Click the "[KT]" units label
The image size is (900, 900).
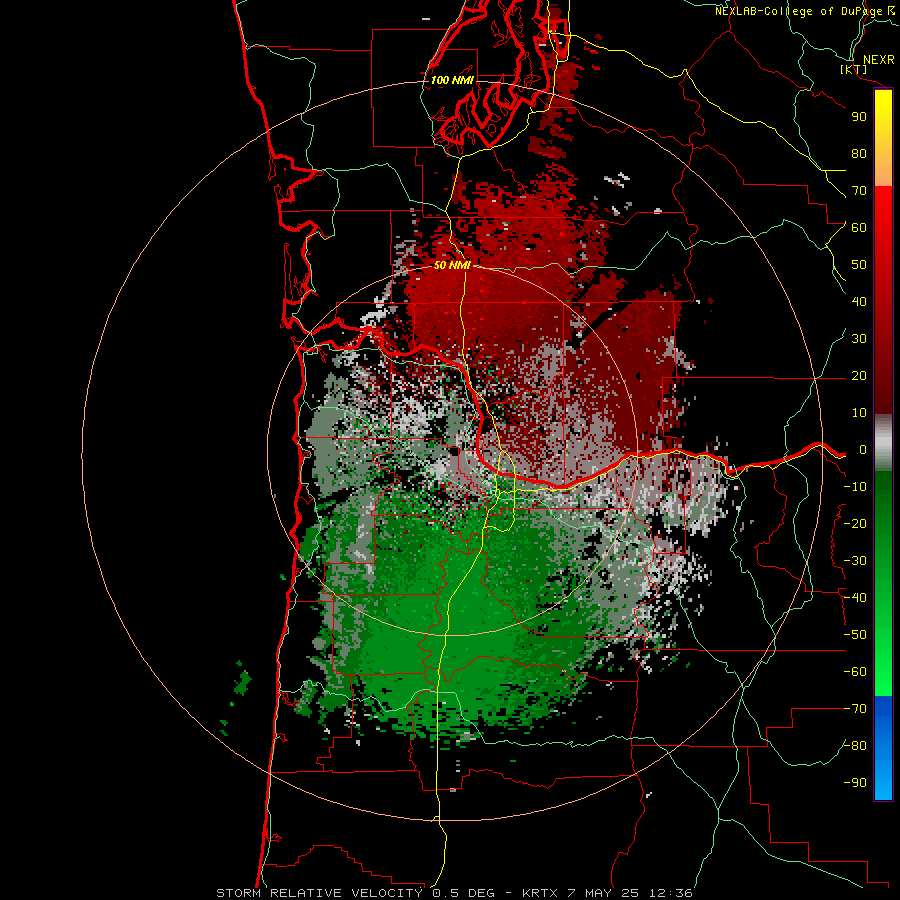pos(854,69)
